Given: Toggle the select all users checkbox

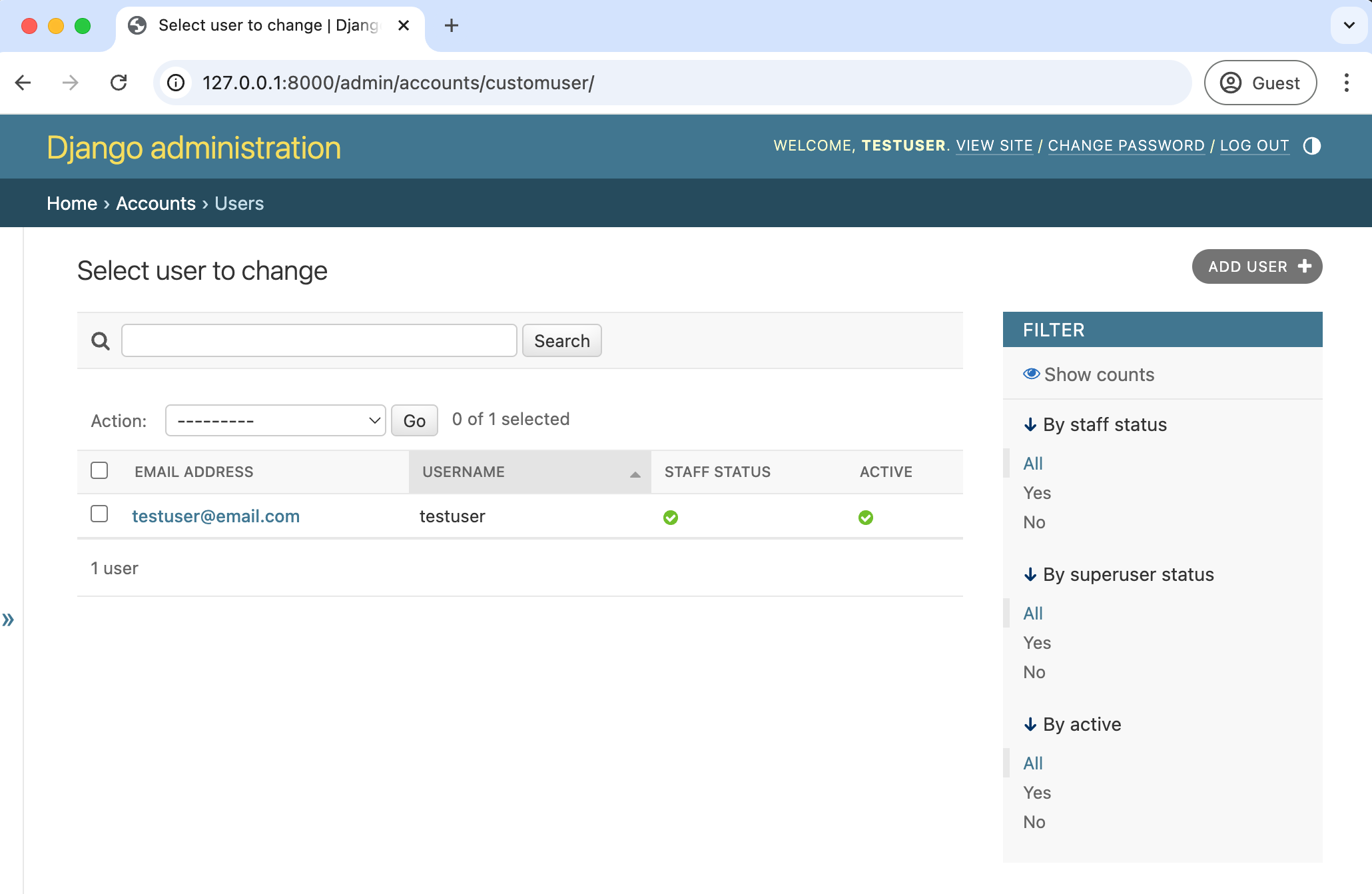Looking at the screenshot, I should tap(99, 470).
